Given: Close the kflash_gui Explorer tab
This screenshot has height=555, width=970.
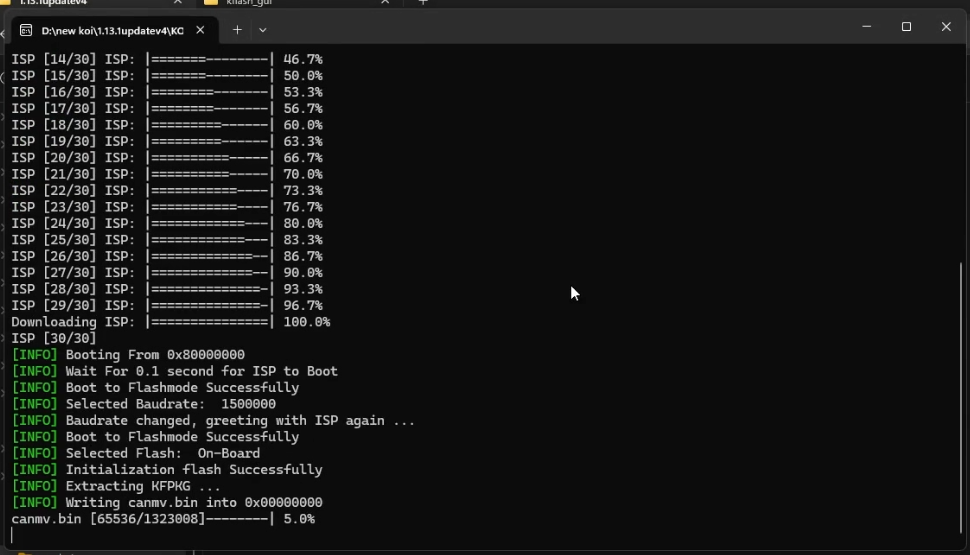Looking at the screenshot, I should pos(385,3).
